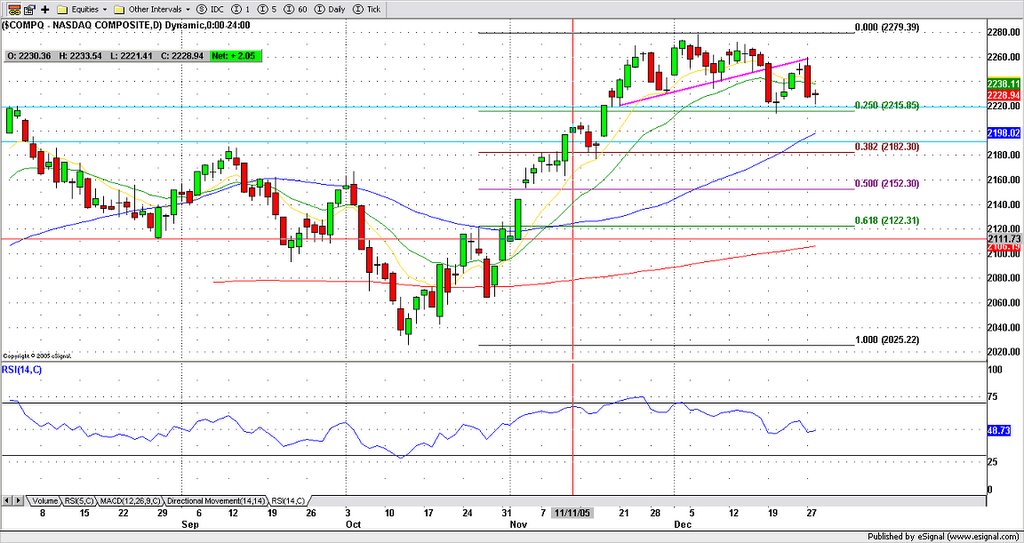Click the 2111.73 price axis tag

click(1006, 239)
